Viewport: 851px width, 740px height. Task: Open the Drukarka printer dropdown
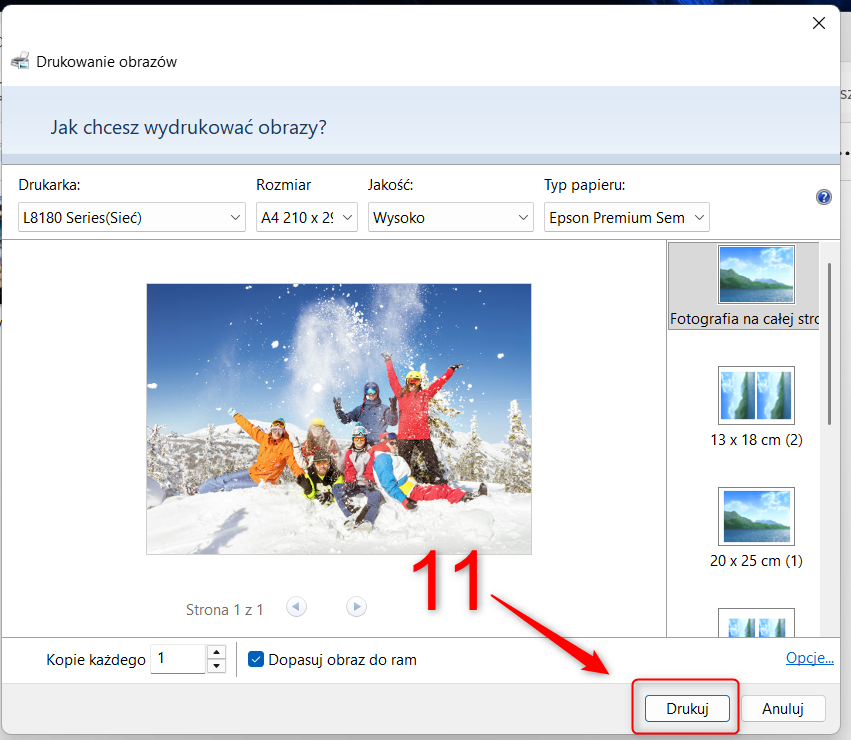[132, 217]
